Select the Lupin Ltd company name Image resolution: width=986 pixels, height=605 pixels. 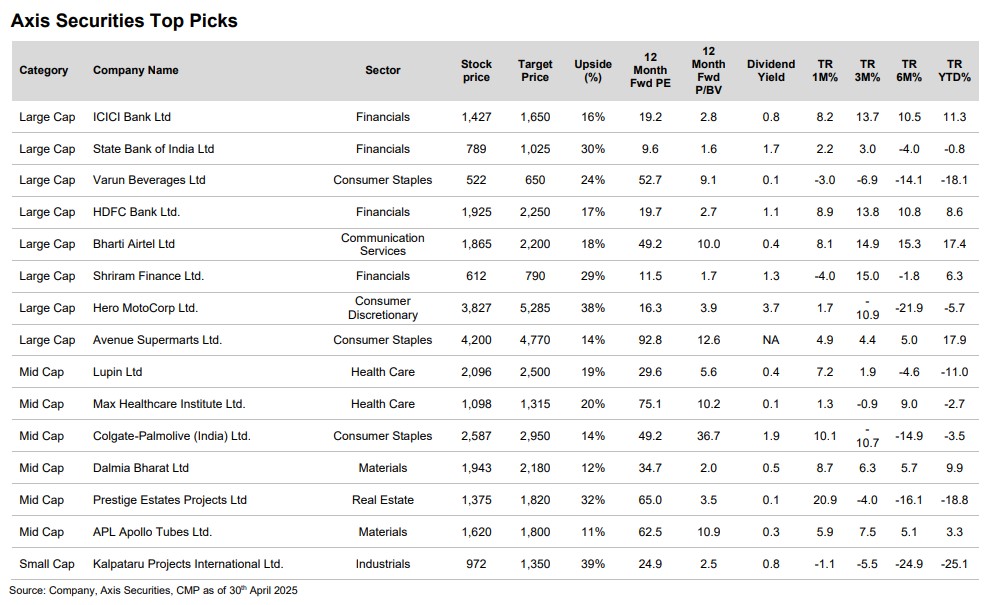tap(117, 372)
